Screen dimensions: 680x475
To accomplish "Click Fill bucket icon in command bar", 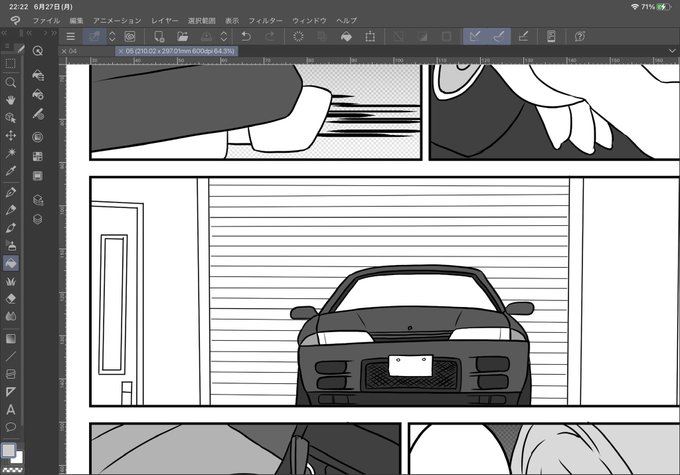I will pos(346,36).
